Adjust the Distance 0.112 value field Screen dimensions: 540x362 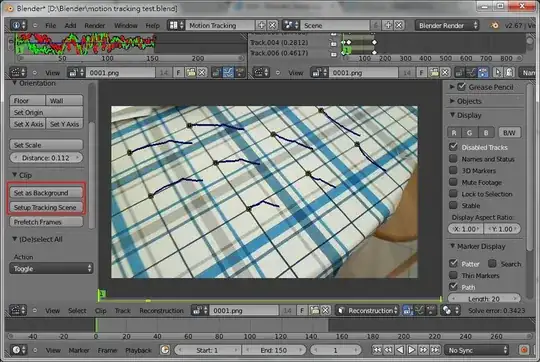[46, 158]
